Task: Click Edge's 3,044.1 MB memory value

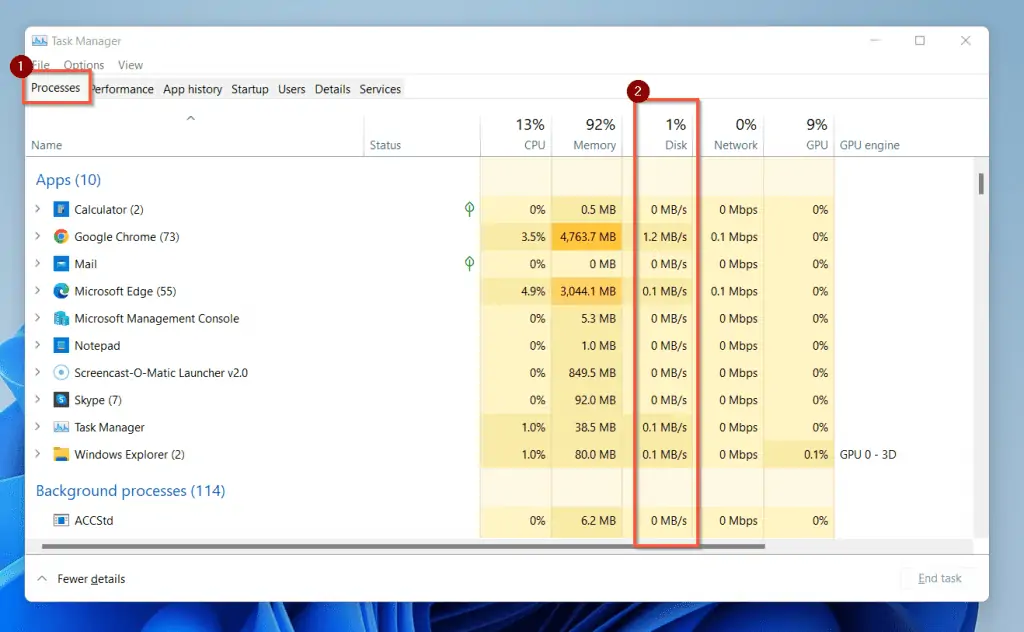Action: point(588,291)
